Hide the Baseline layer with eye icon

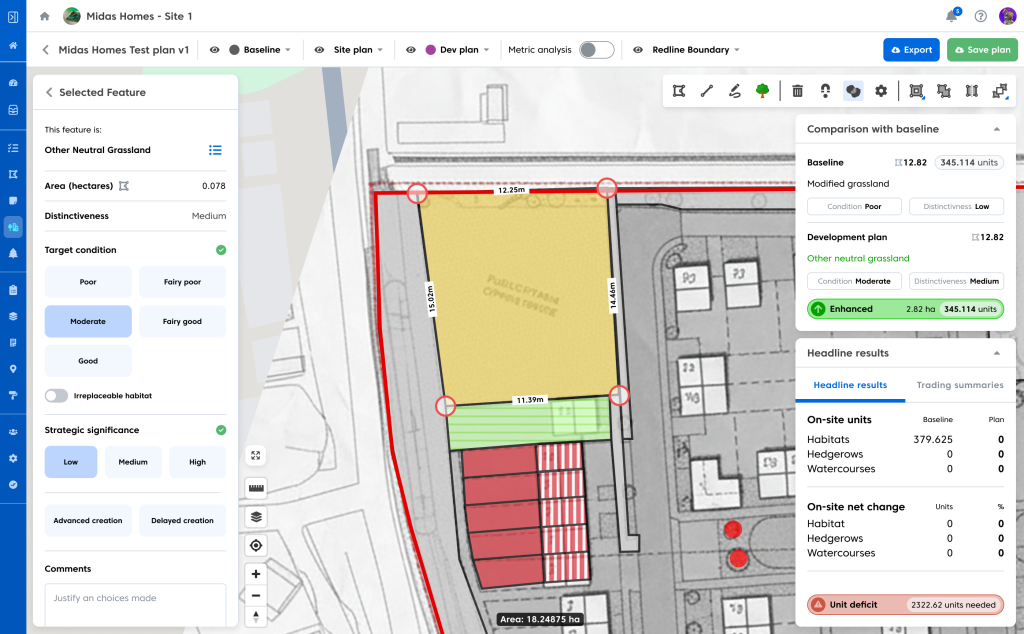(x=215, y=50)
